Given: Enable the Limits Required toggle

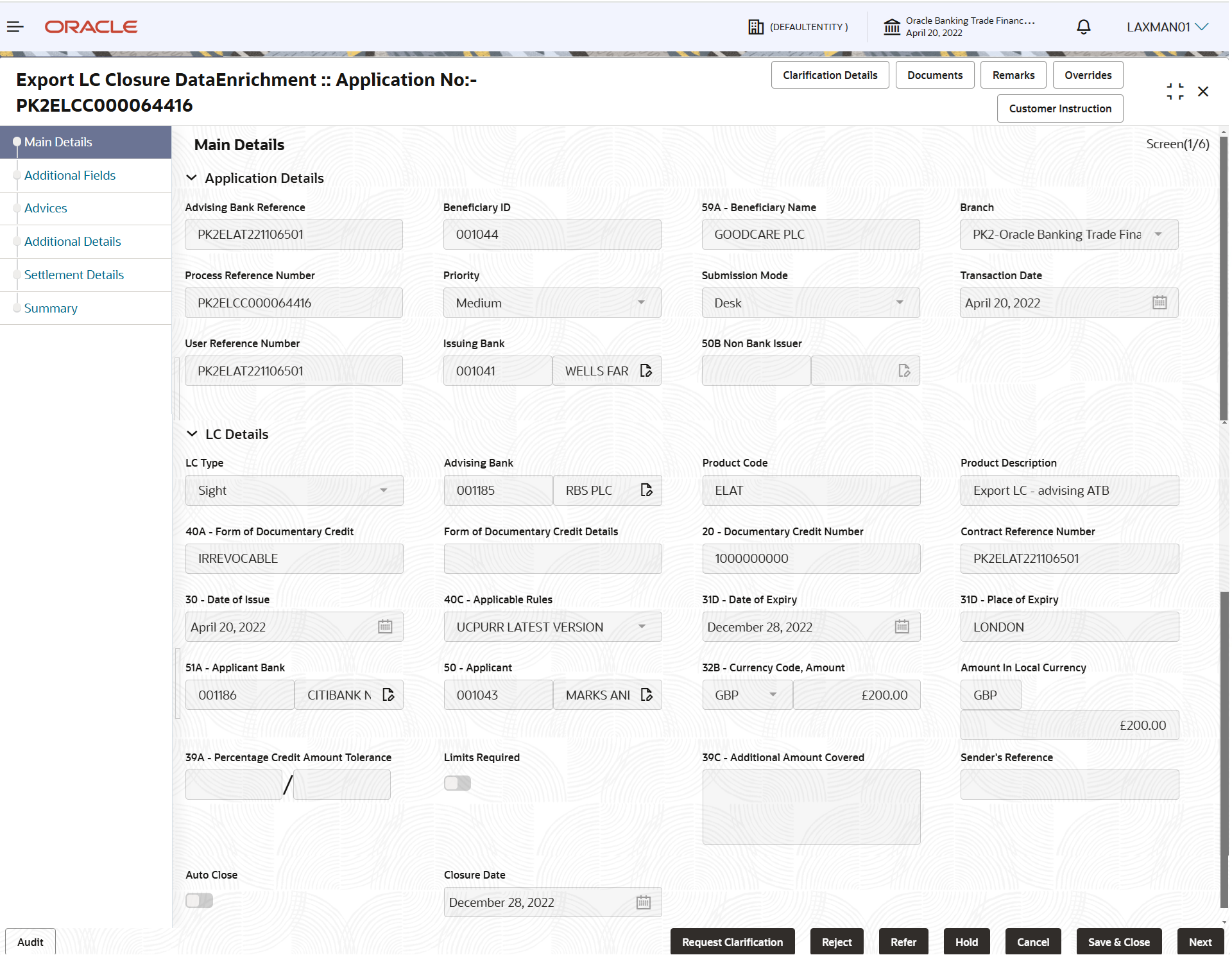Looking at the screenshot, I should click(x=457, y=783).
